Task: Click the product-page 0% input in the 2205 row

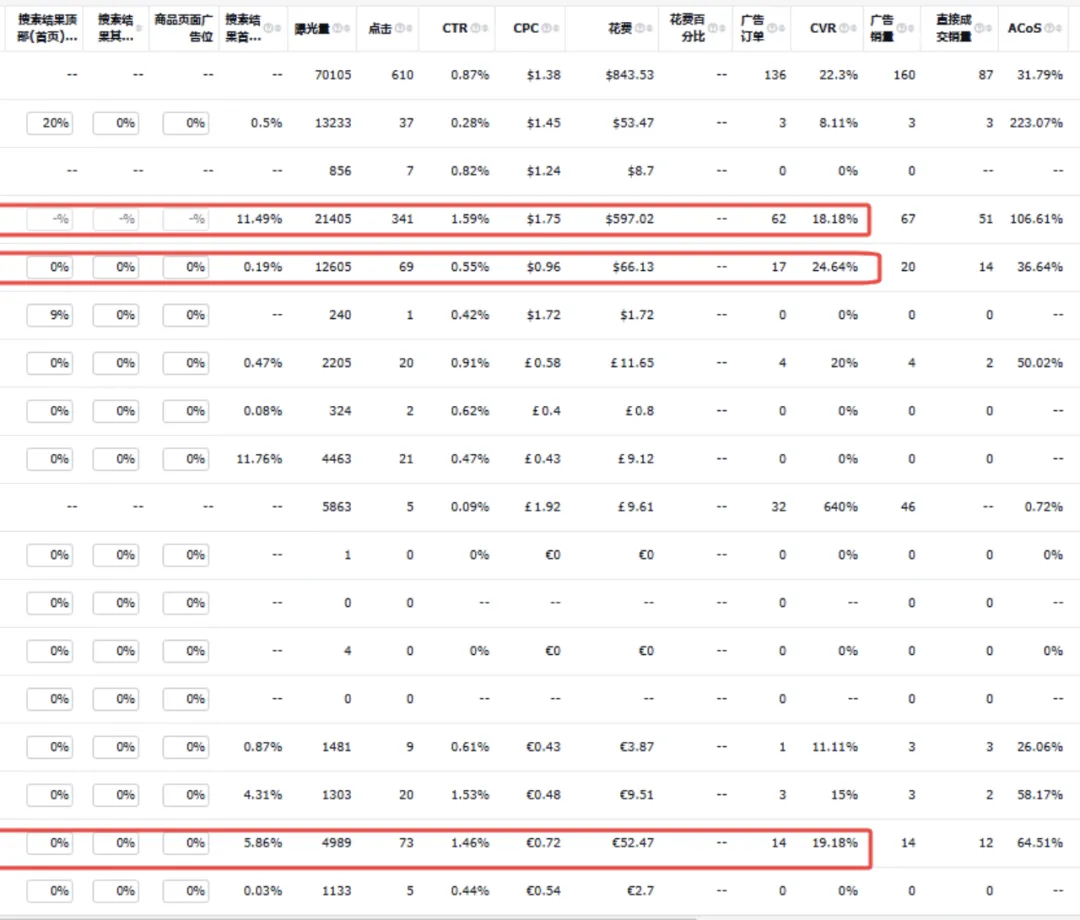Action: (186, 363)
